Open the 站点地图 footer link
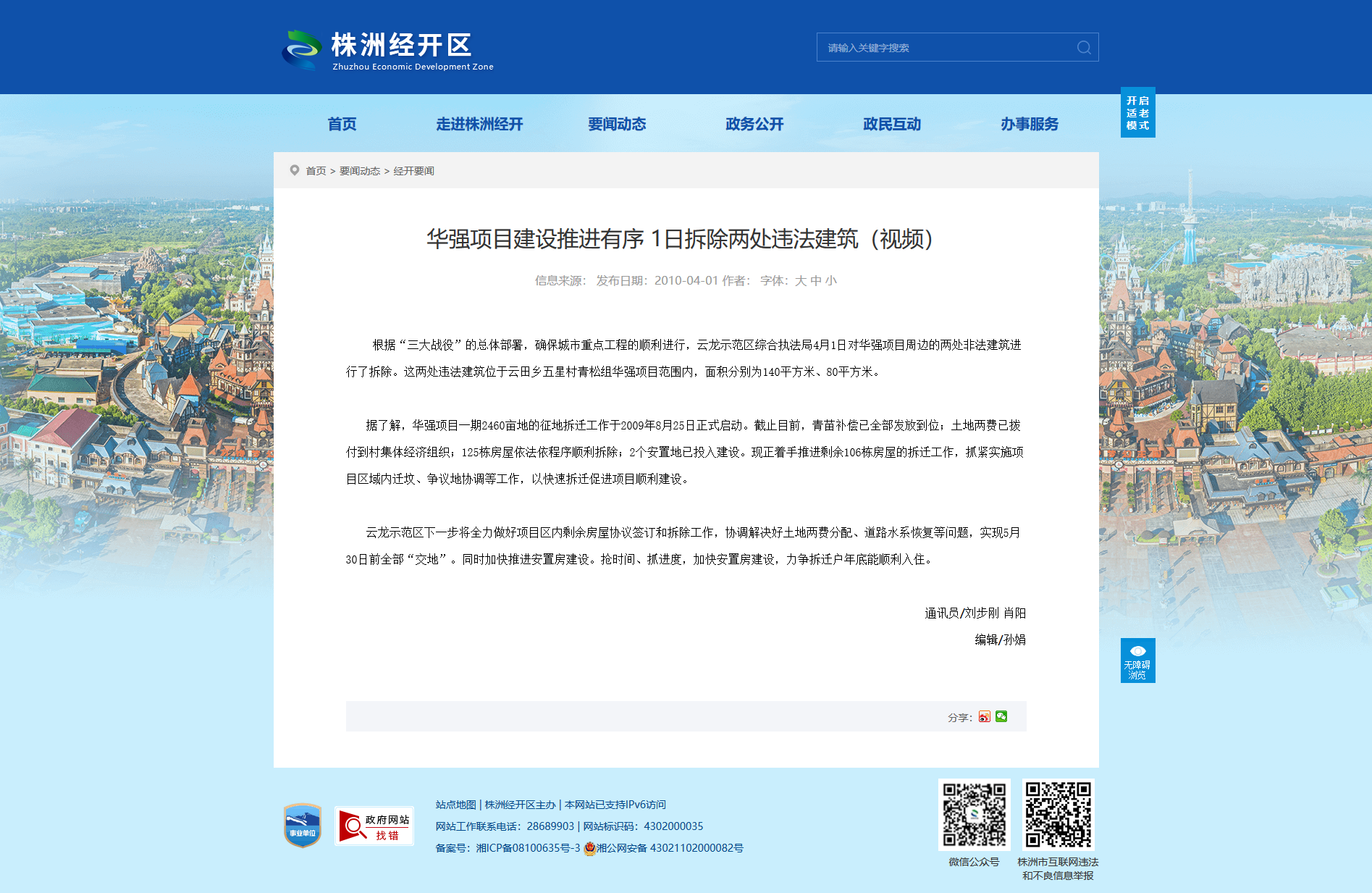The image size is (1372, 893). (x=455, y=805)
